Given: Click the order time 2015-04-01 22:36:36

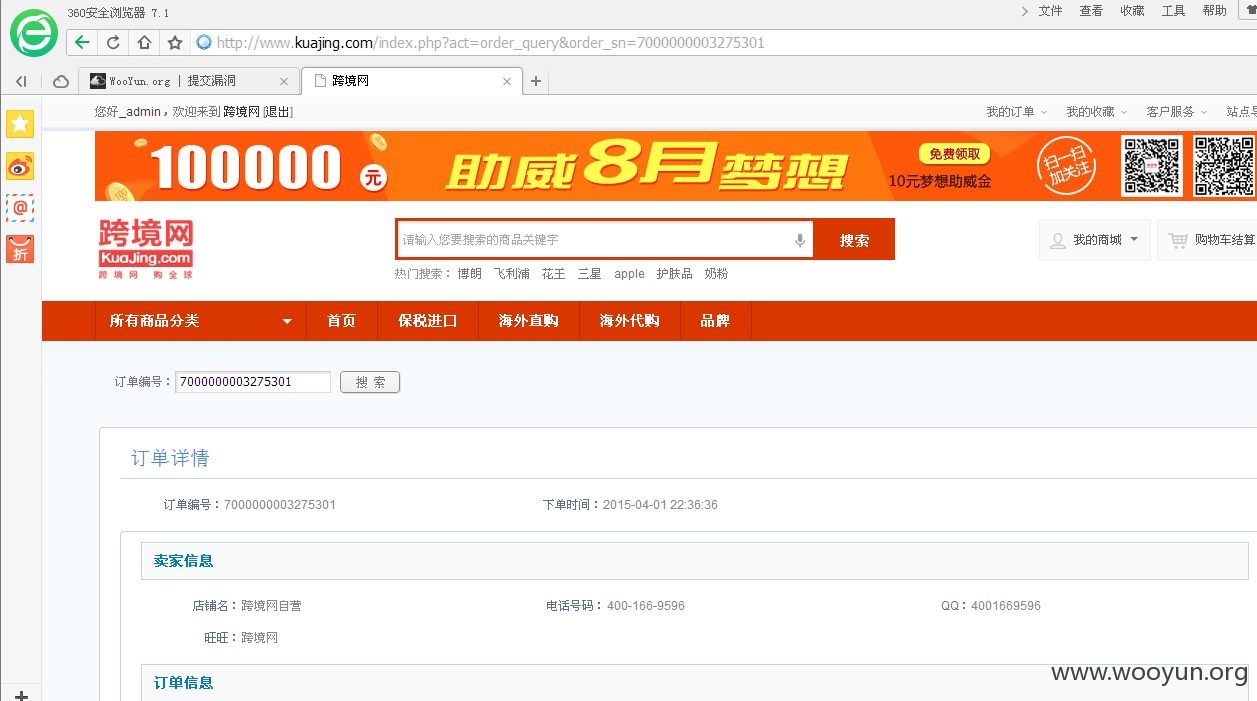Looking at the screenshot, I should pyautogui.click(x=660, y=505).
